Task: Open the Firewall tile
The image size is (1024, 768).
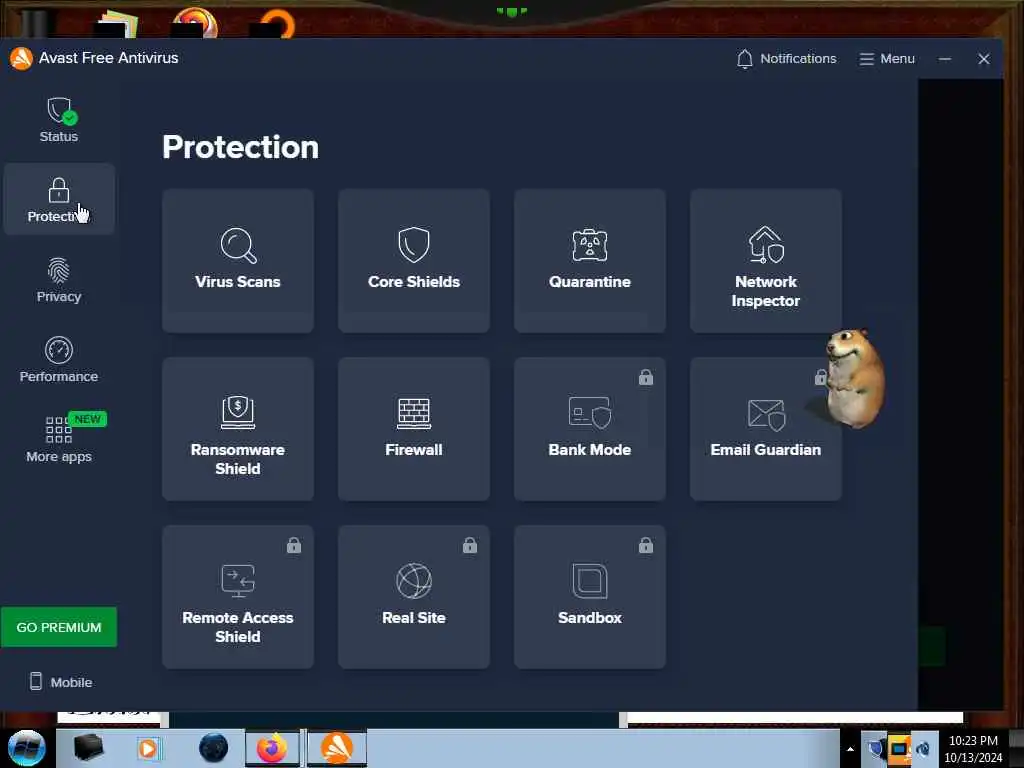Action: [x=413, y=429]
